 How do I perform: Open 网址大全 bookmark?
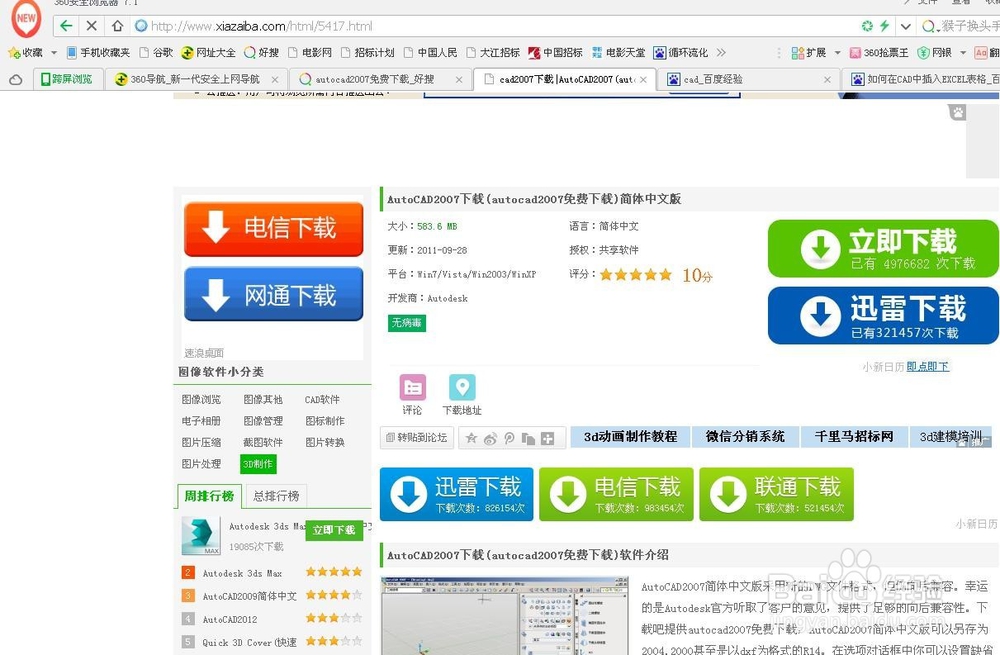pos(209,52)
